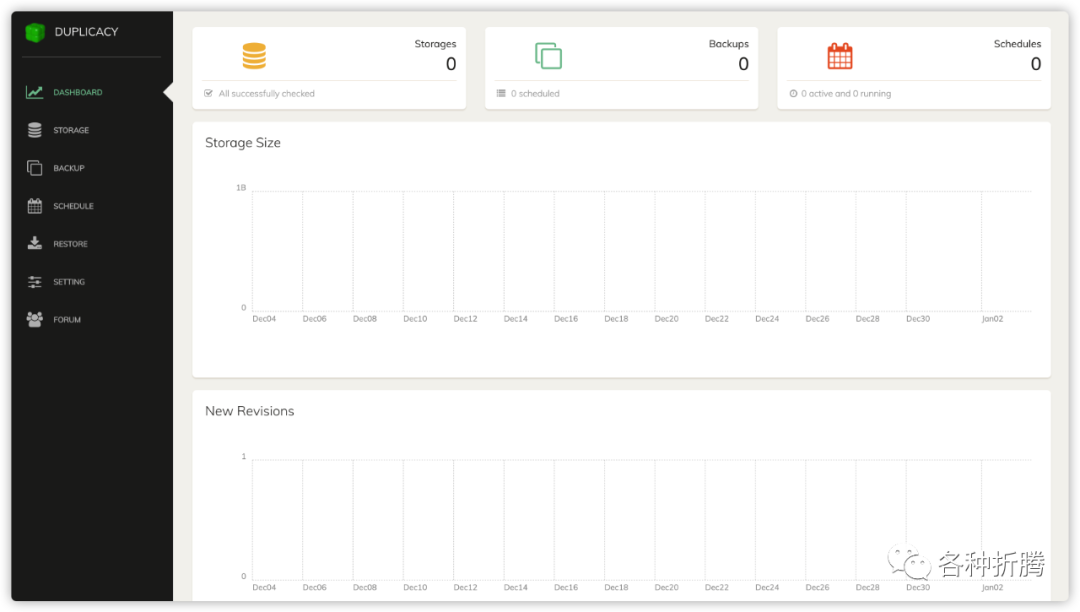This screenshot has width=1080, height=612.
Task: Click 'All successfully checked' status text
Action: point(267,94)
